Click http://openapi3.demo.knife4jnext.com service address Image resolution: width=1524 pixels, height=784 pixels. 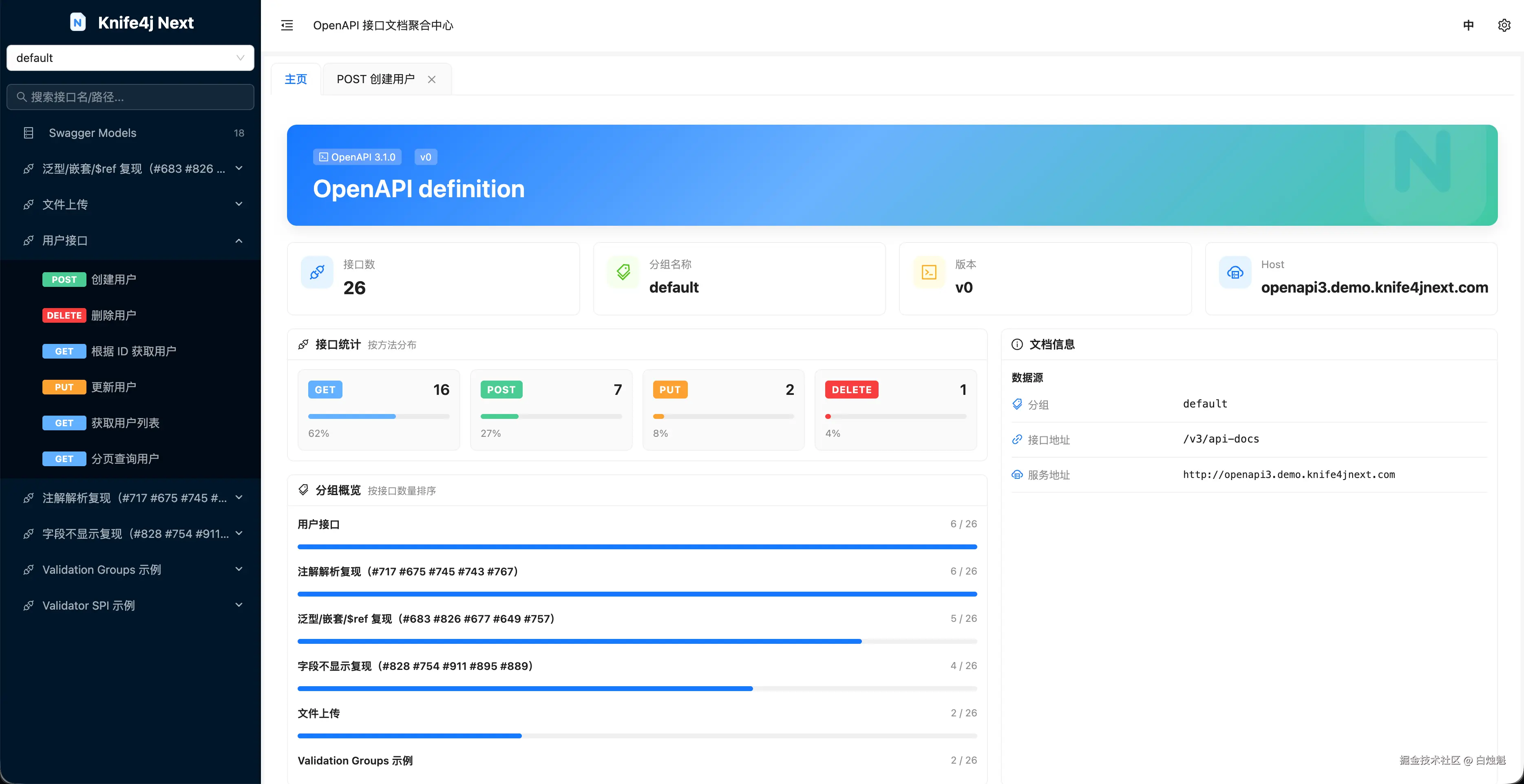1288,475
